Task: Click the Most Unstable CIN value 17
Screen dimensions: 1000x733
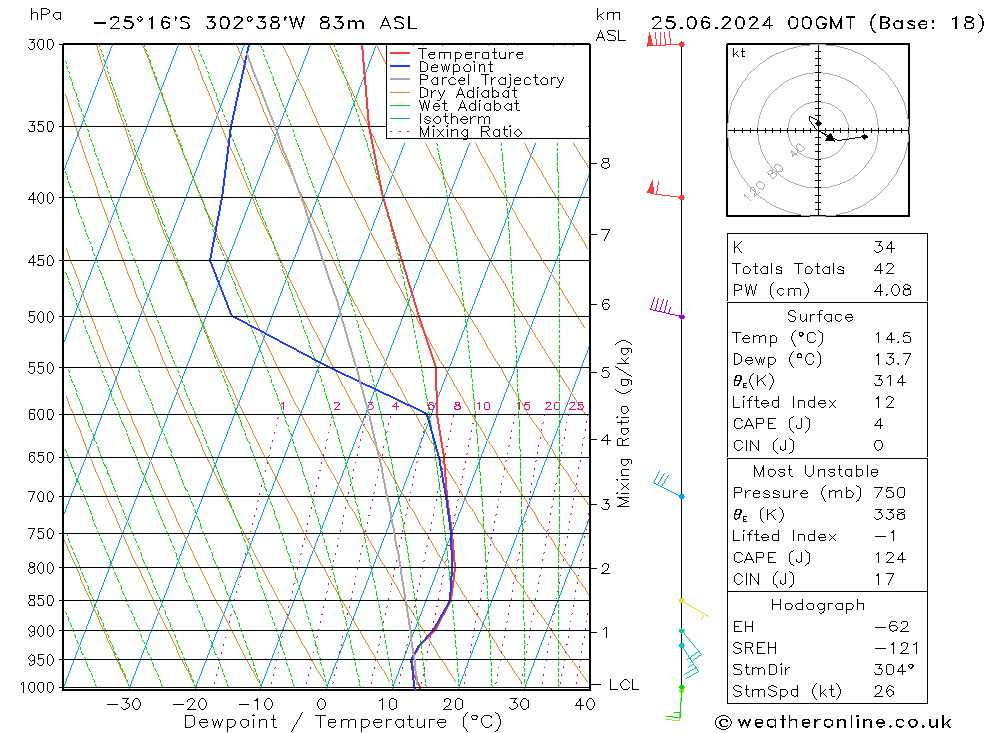Action: (x=884, y=579)
